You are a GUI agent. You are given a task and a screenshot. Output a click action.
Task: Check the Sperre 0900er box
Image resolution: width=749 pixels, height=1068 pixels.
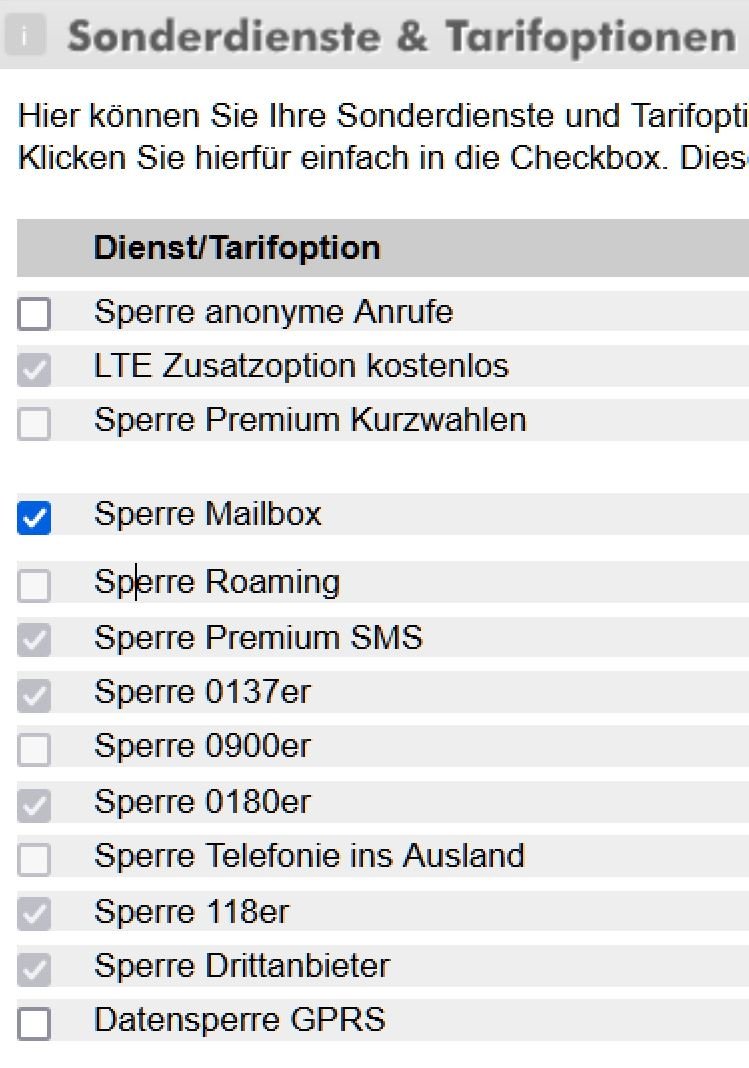[x=34, y=749]
